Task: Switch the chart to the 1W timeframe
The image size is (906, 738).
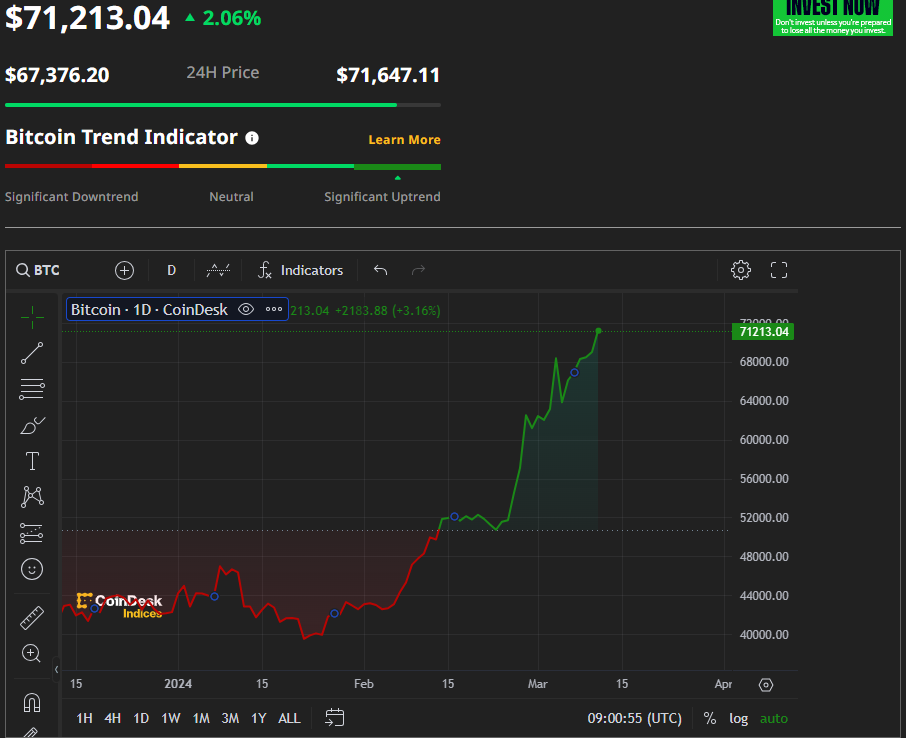Action: pyautogui.click(x=171, y=718)
